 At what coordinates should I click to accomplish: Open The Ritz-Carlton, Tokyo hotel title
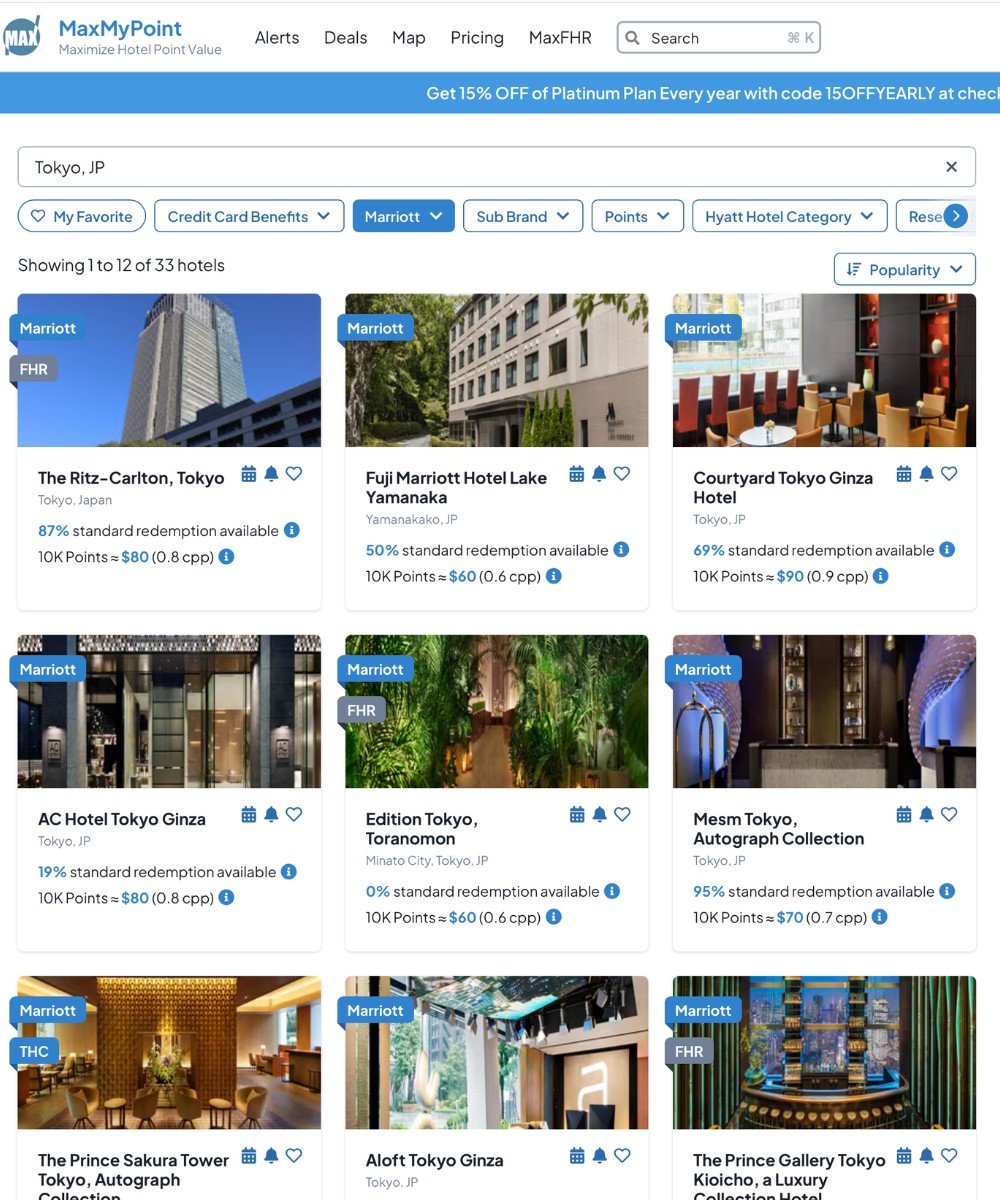click(x=131, y=478)
